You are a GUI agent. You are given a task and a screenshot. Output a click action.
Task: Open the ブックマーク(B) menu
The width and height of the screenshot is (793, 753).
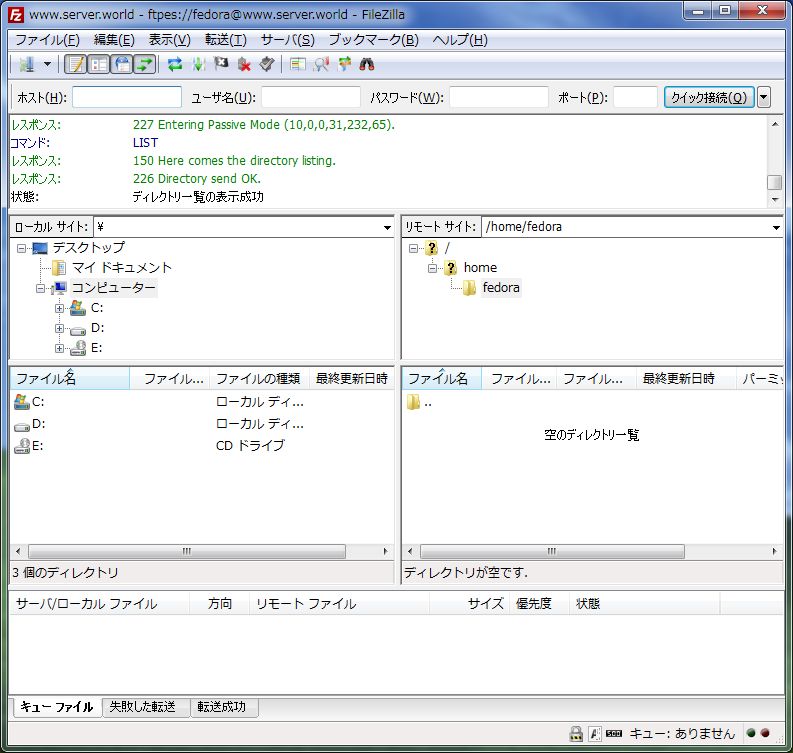coord(374,39)
